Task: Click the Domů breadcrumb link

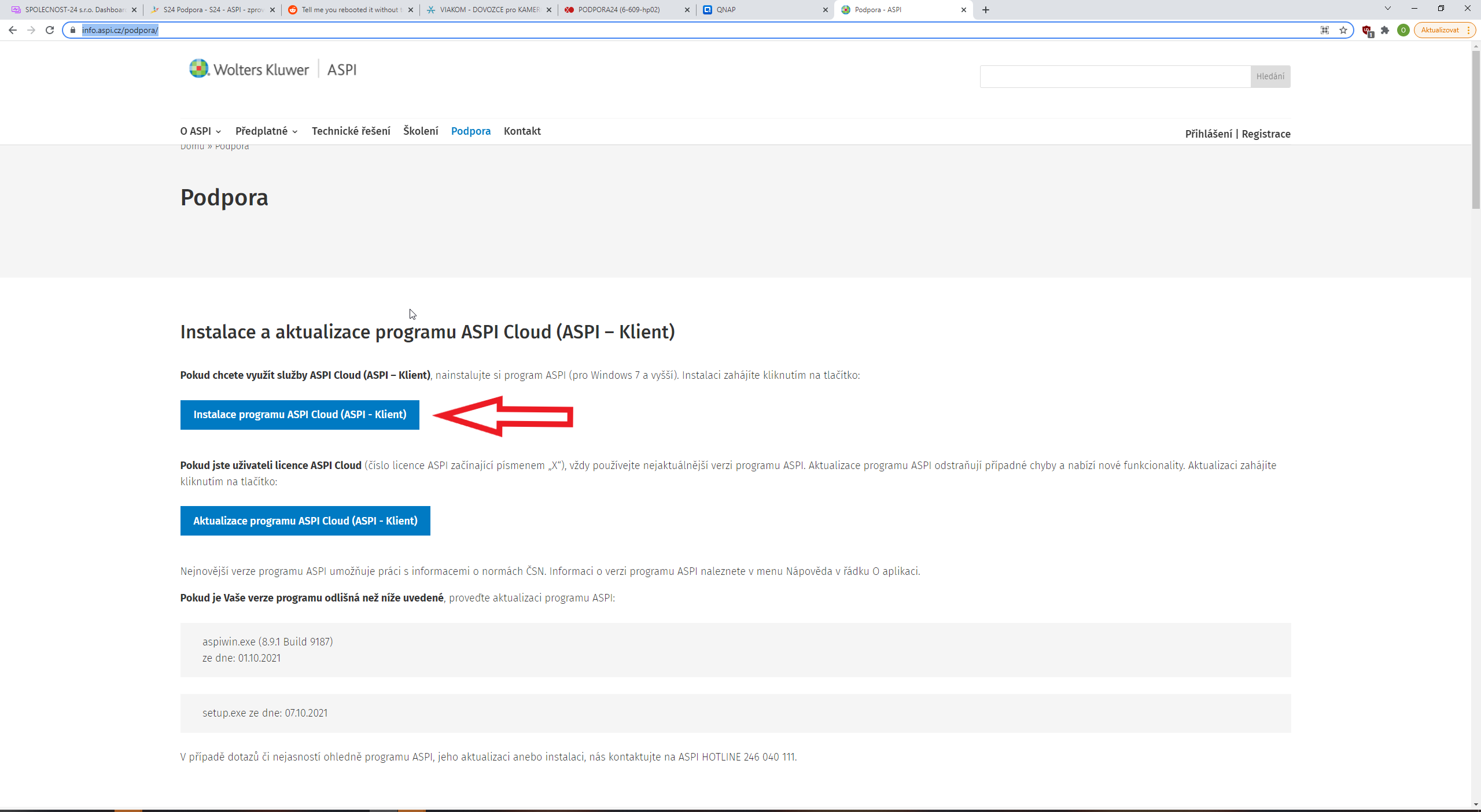Action: pos(192,146)
